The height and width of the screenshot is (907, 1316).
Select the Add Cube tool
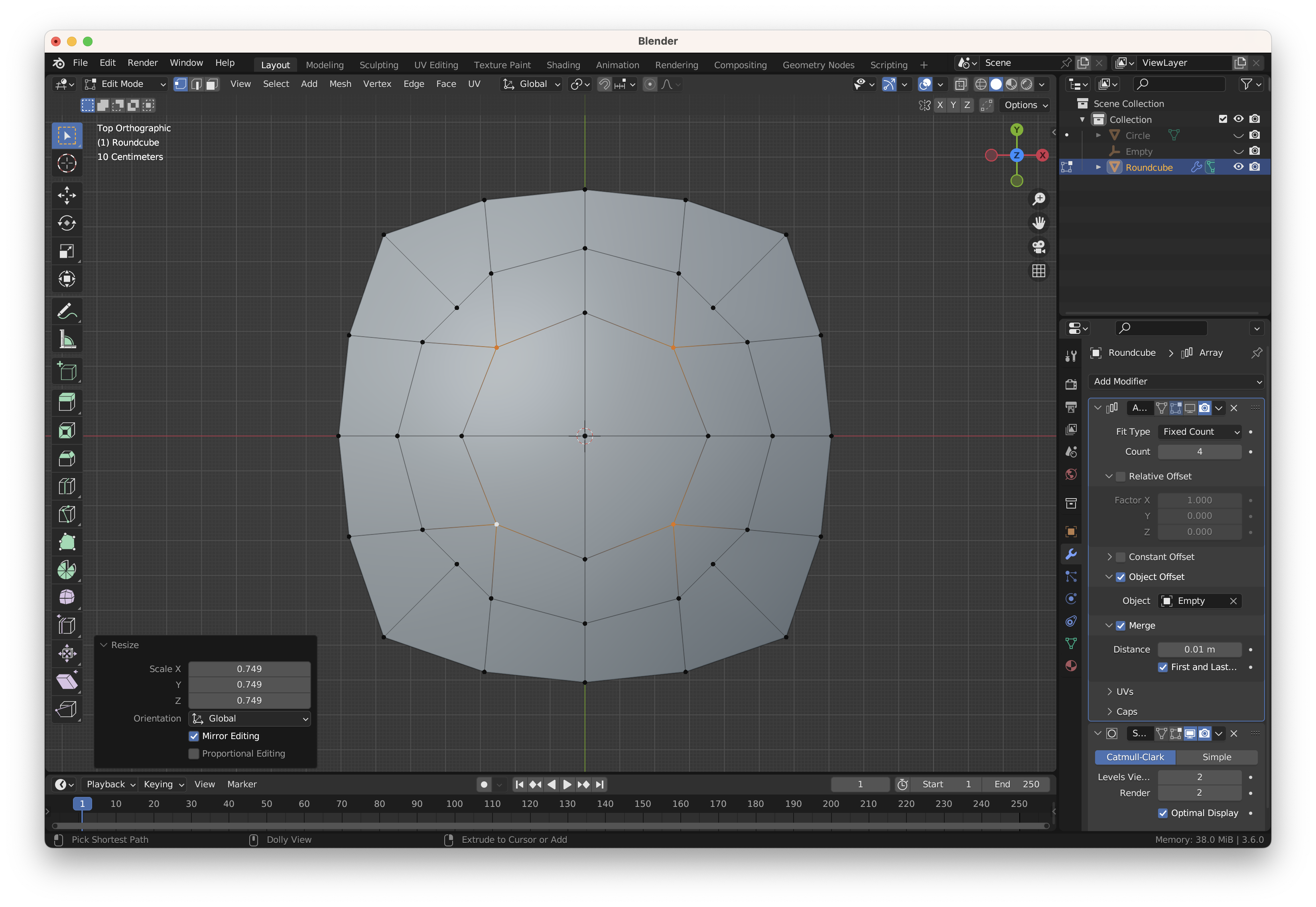67,372
